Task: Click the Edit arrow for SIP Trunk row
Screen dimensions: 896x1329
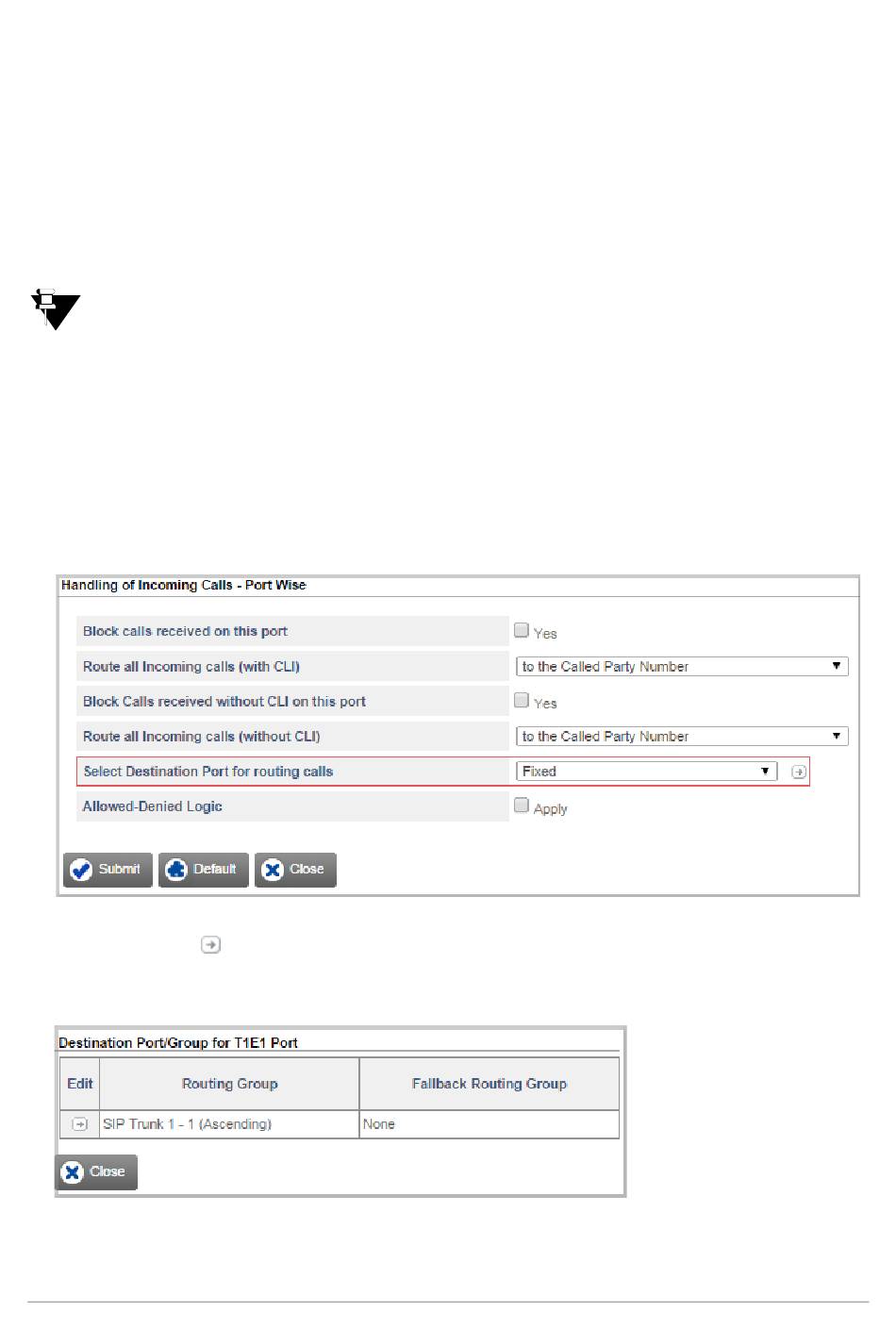Action: click(x=80, y=1124)
